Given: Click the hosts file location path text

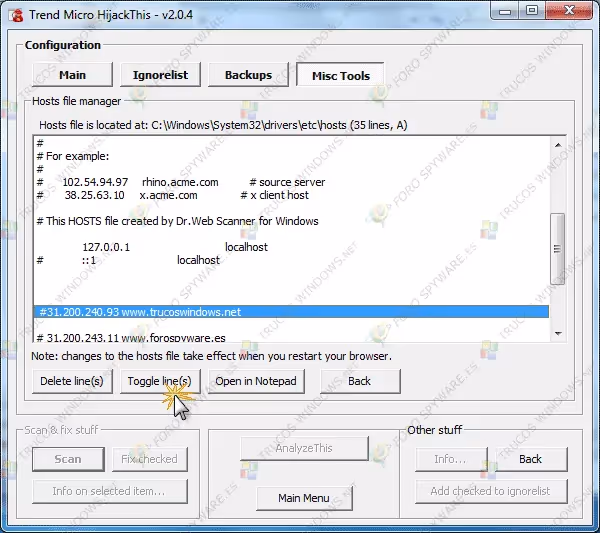Looking at the screenshot, I should pyautogui.click(x=223, y=125).
